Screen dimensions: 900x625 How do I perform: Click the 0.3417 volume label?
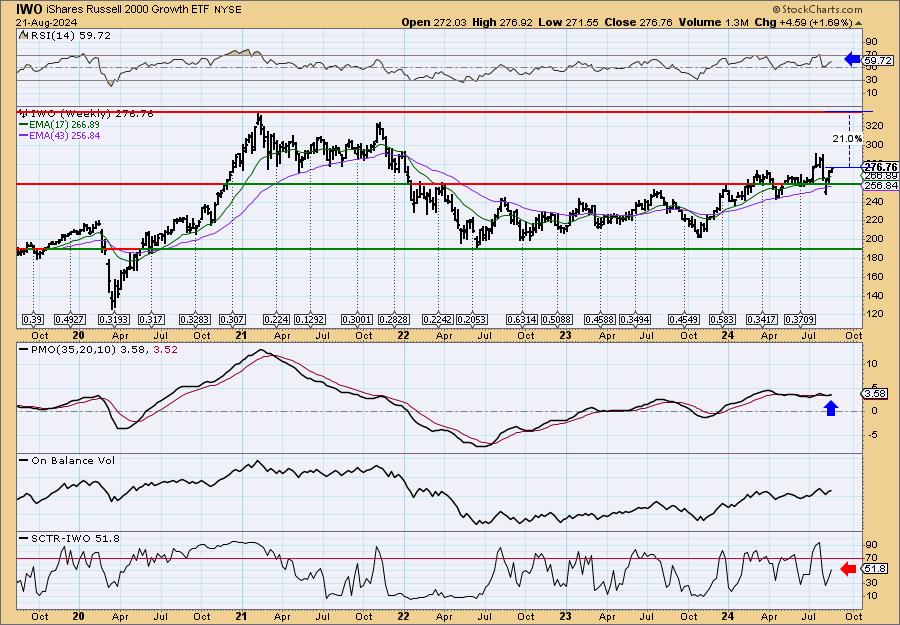762,319
